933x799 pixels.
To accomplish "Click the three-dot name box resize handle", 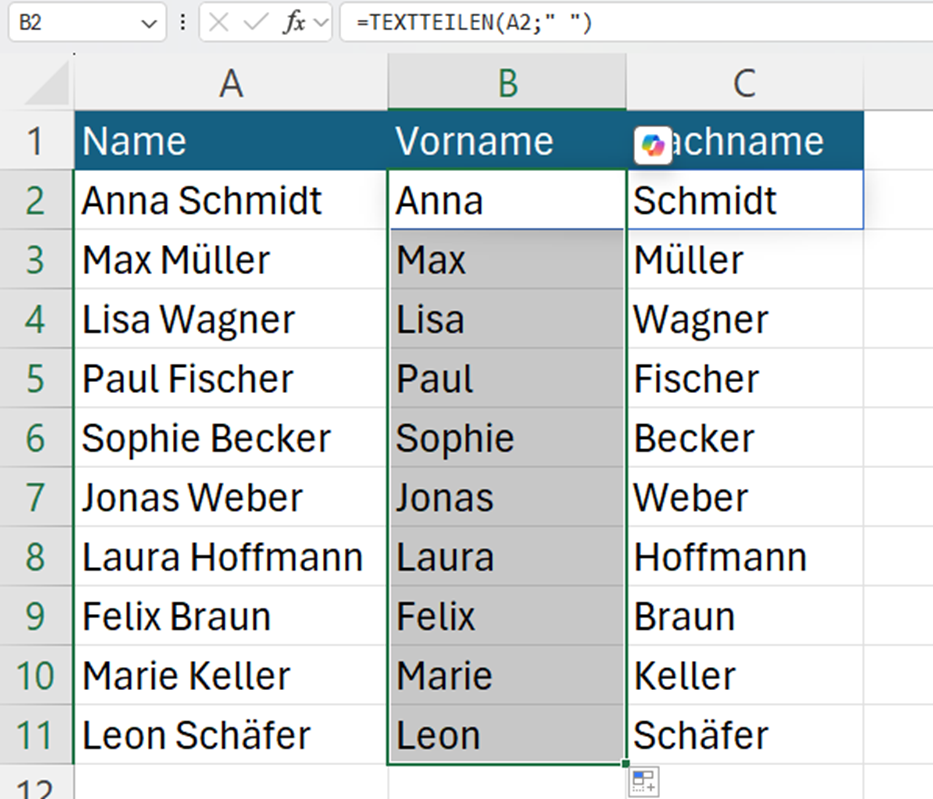I will point(183,23).
